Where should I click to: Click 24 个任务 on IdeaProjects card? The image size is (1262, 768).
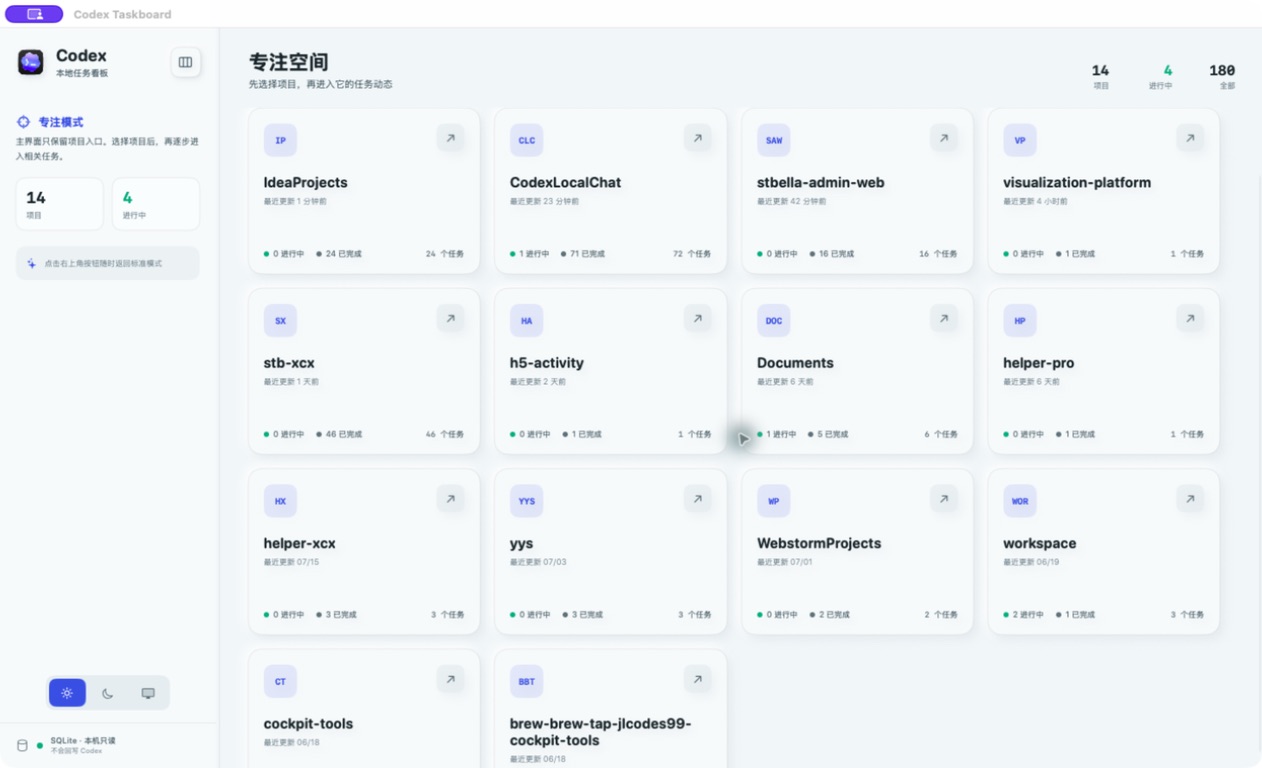pos(445,254)
